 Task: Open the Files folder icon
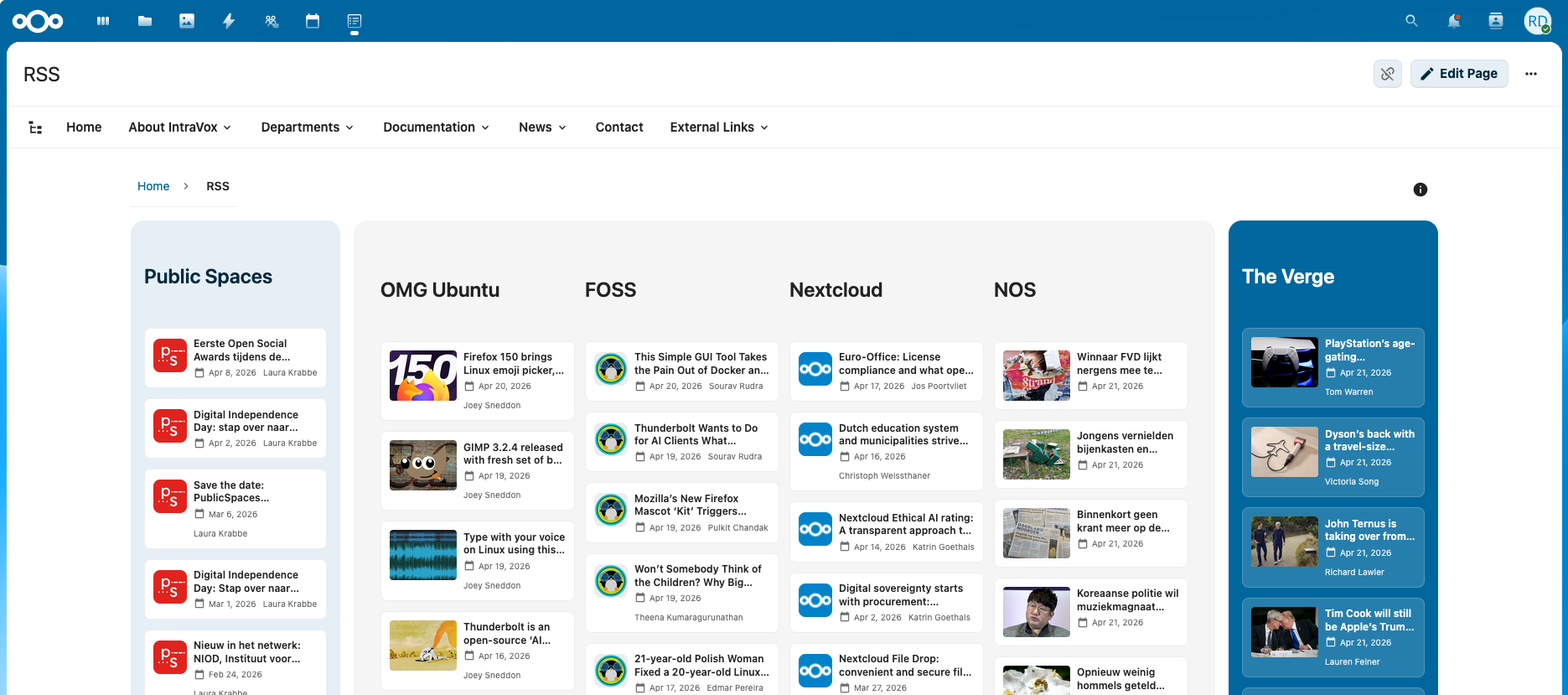145,21
